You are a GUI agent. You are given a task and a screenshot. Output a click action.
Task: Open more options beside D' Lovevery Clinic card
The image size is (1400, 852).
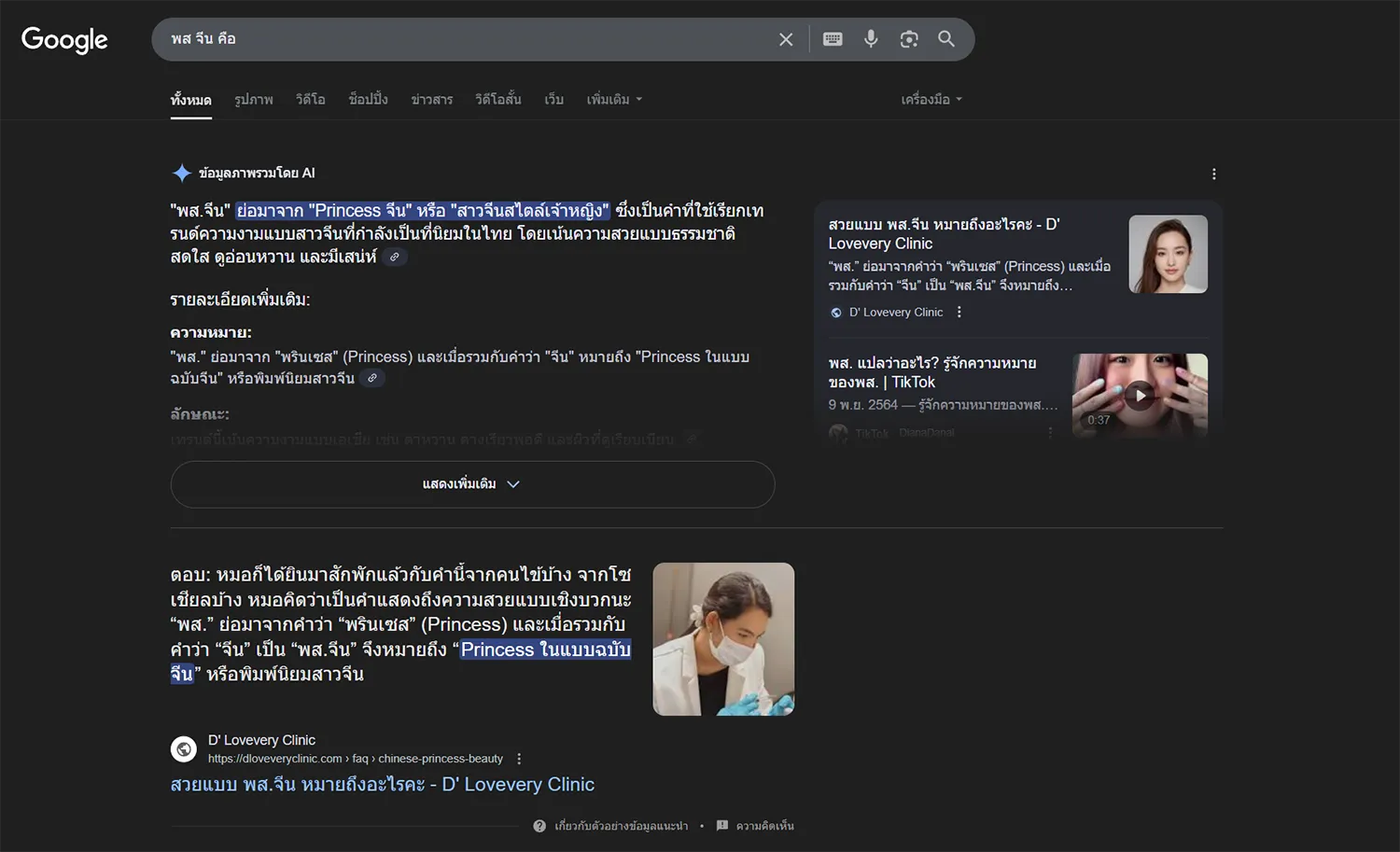pos(959,313)
